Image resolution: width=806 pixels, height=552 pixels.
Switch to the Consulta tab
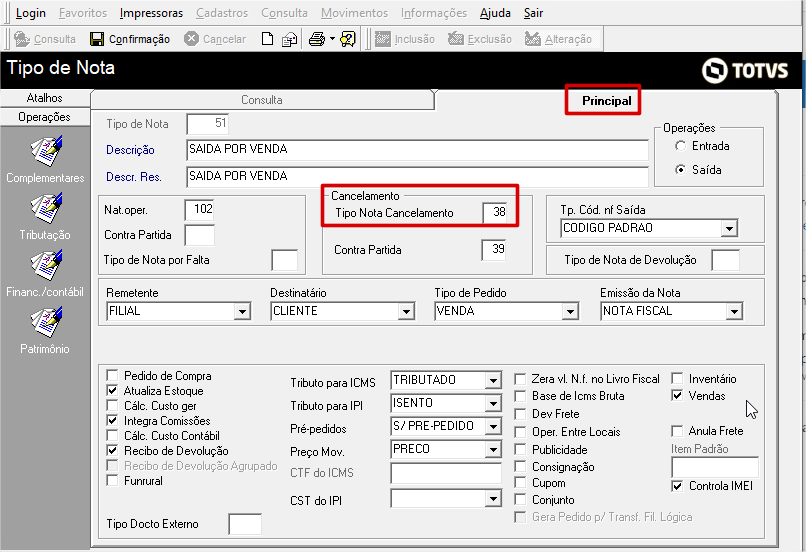point(262,100)
